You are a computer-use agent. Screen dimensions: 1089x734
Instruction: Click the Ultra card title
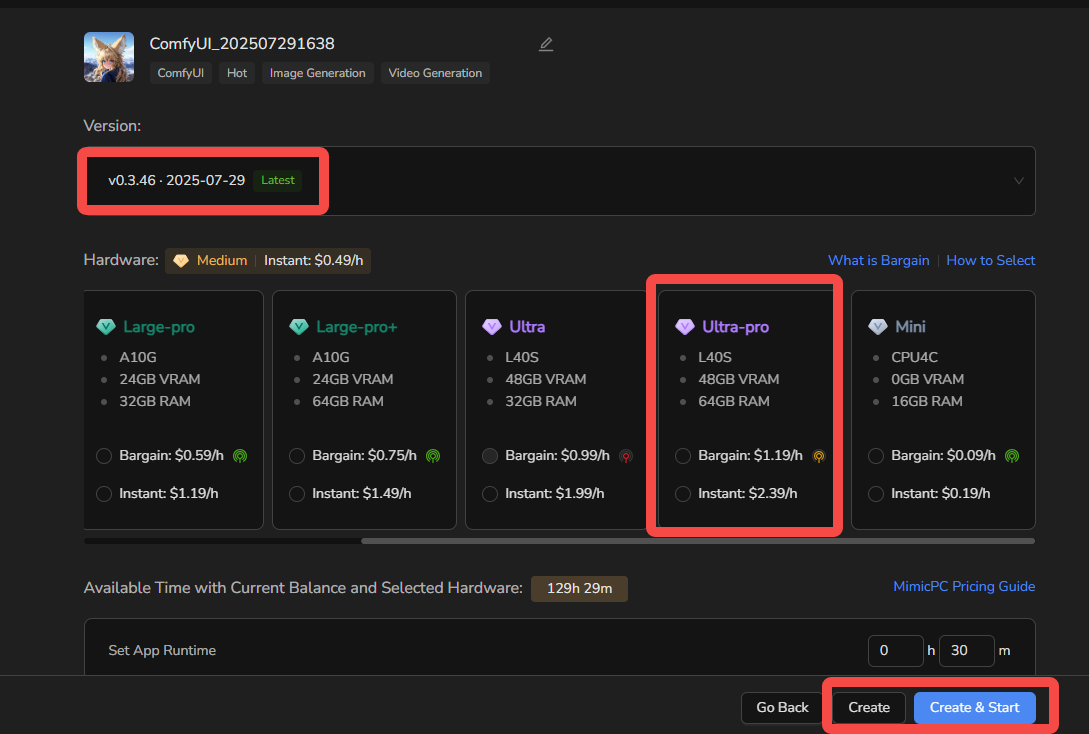click(x=527, y=327)
